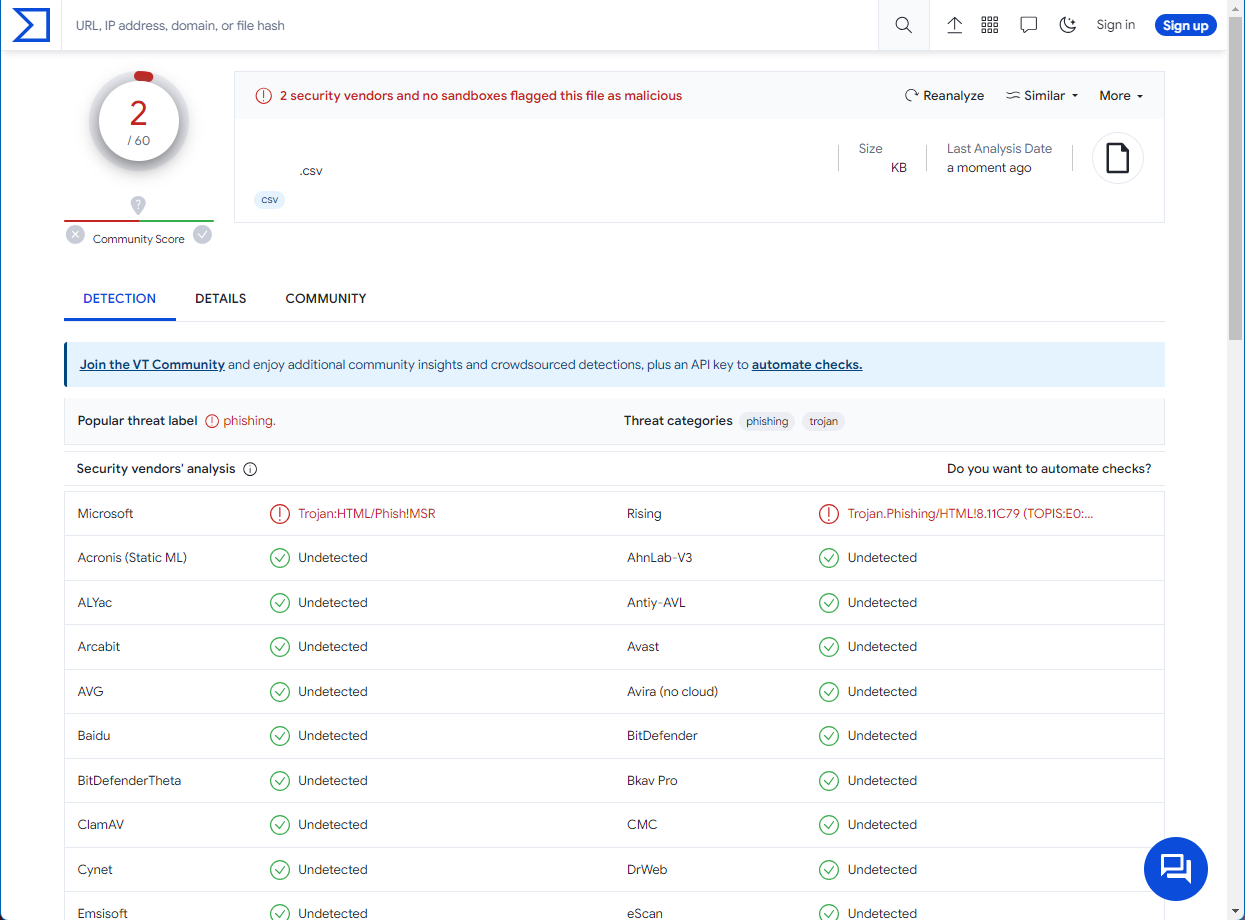Open the More dropdown menu
This screenshot has height=920, width=1245.
[1121, 96]
